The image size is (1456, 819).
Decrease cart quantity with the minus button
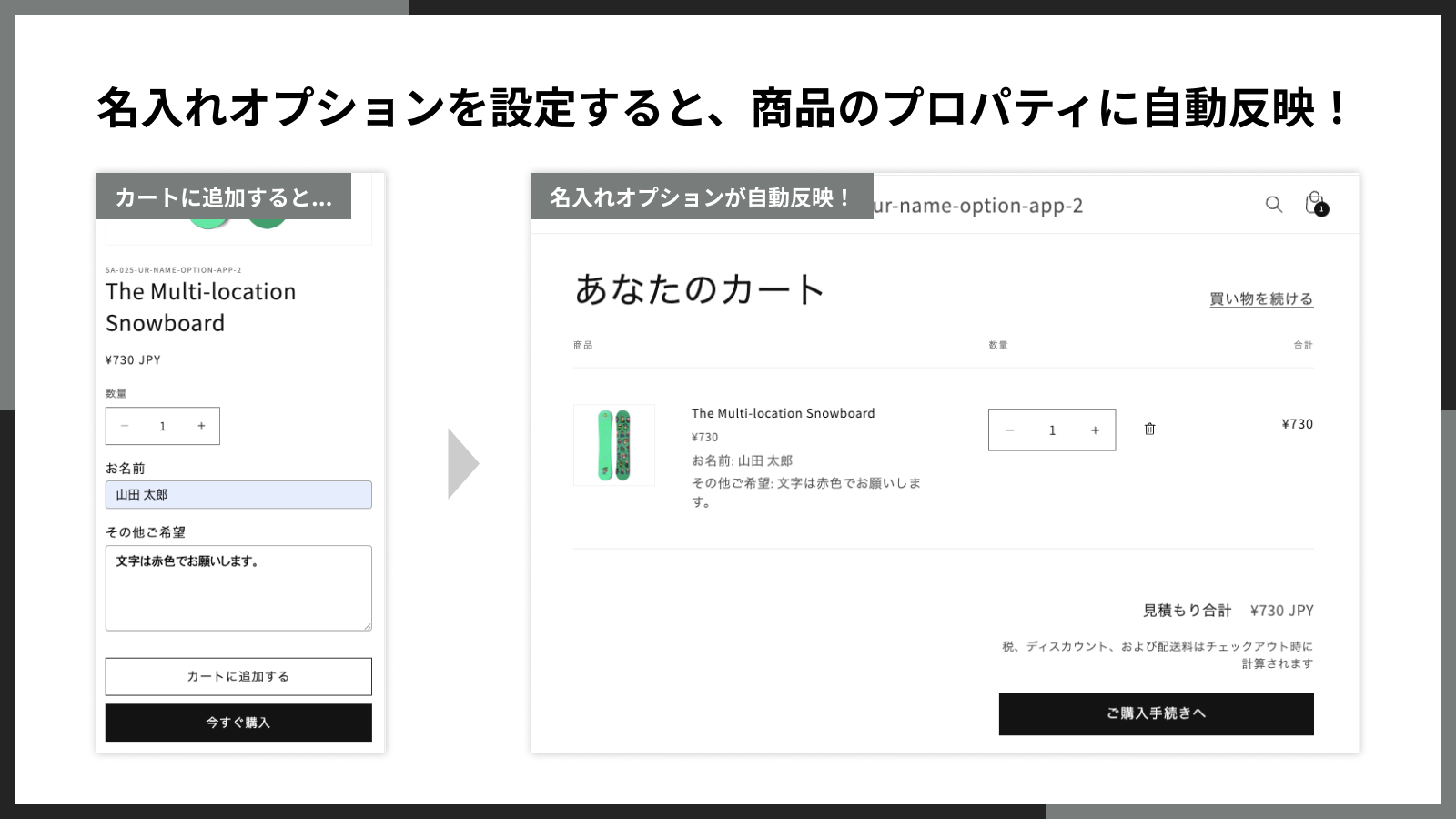[x=1009, y=430]
